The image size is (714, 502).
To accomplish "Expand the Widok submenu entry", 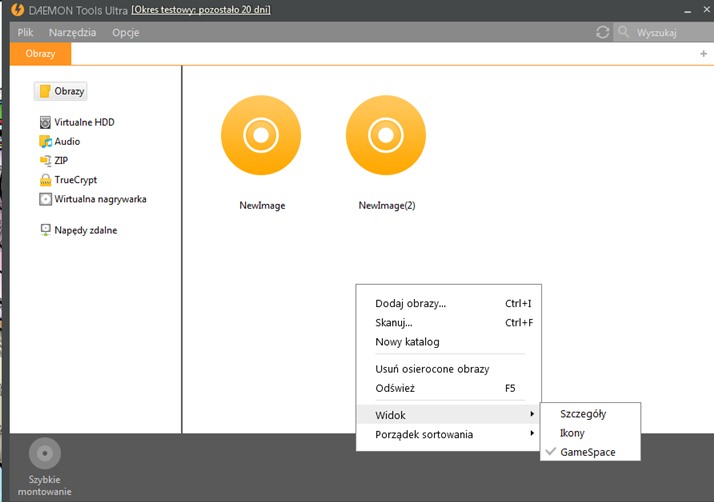I will (449, 415).
